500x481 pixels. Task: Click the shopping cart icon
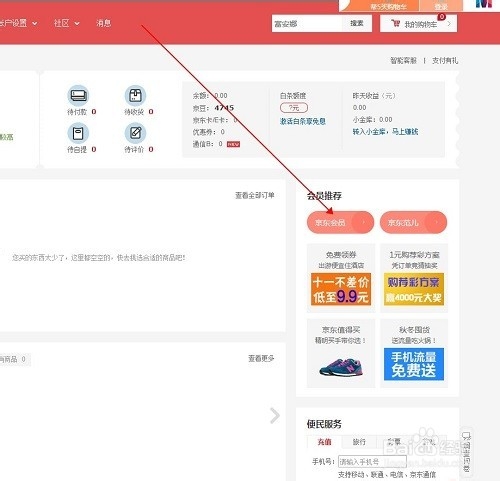[396, 24]
